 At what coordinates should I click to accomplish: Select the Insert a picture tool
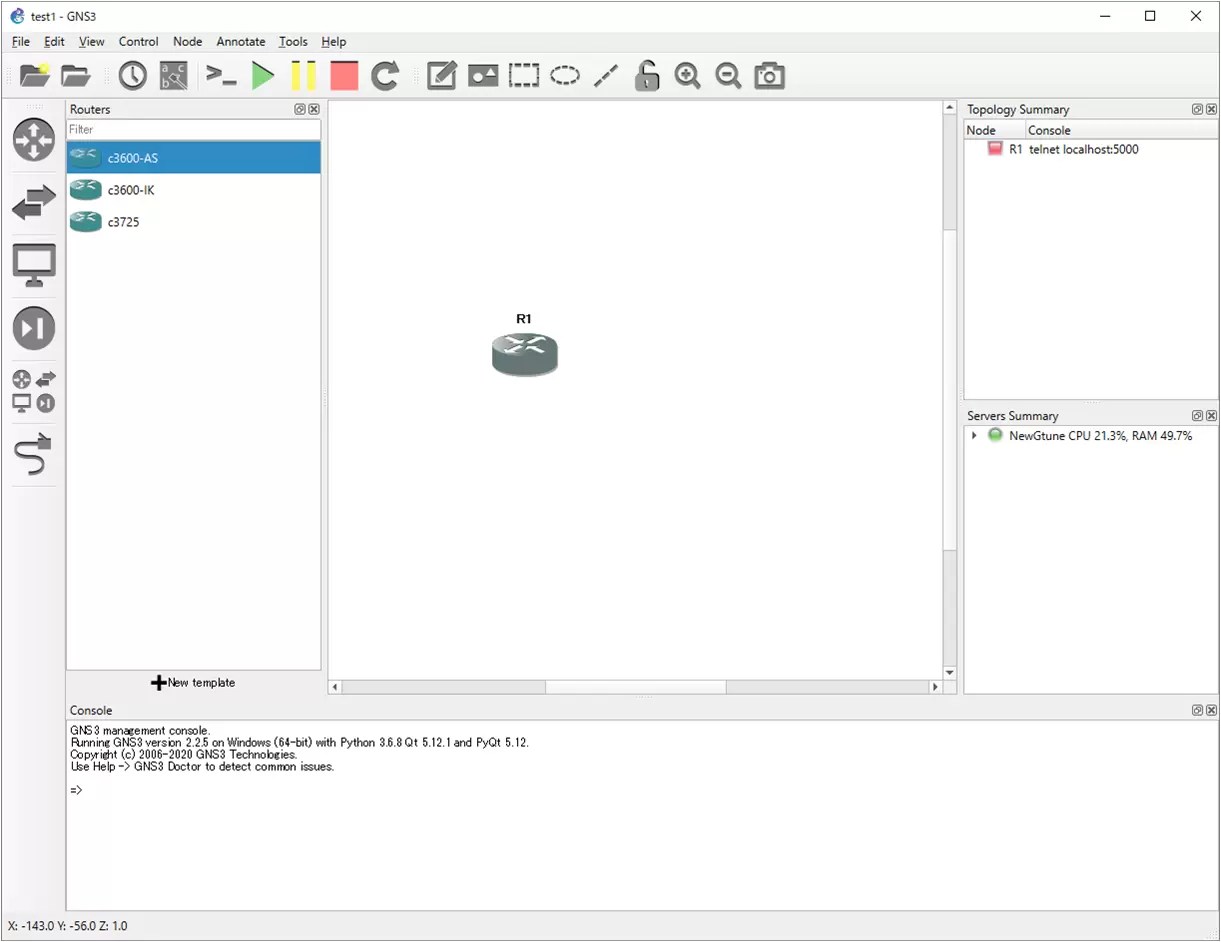[483, 75]
